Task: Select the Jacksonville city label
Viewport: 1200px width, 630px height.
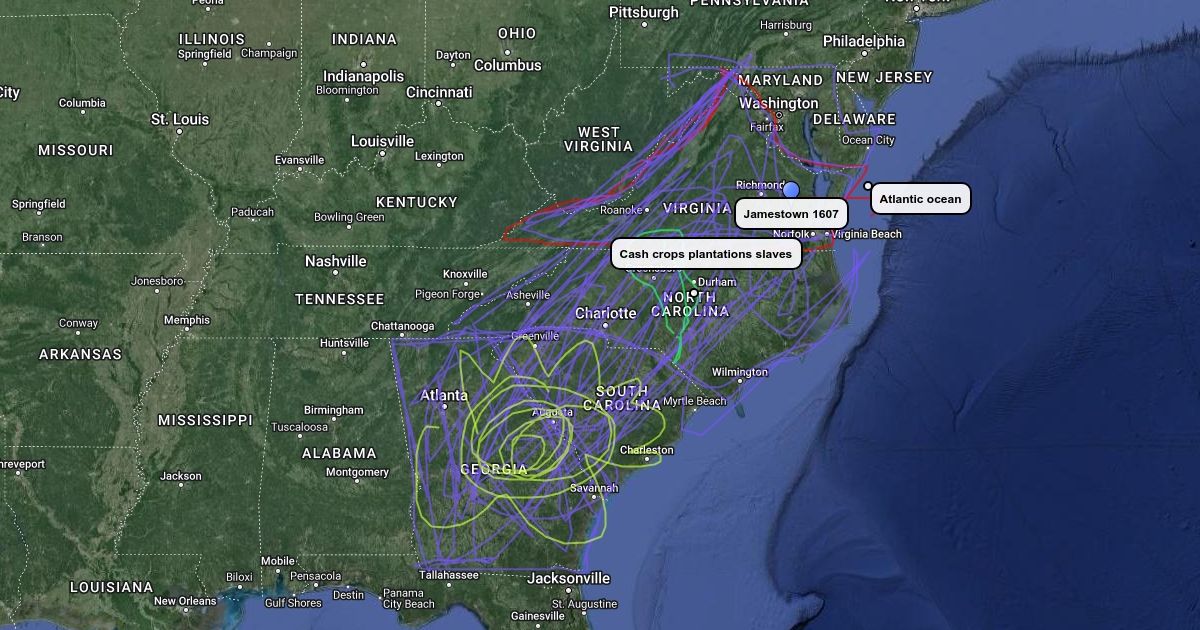Action: (568, 578)
